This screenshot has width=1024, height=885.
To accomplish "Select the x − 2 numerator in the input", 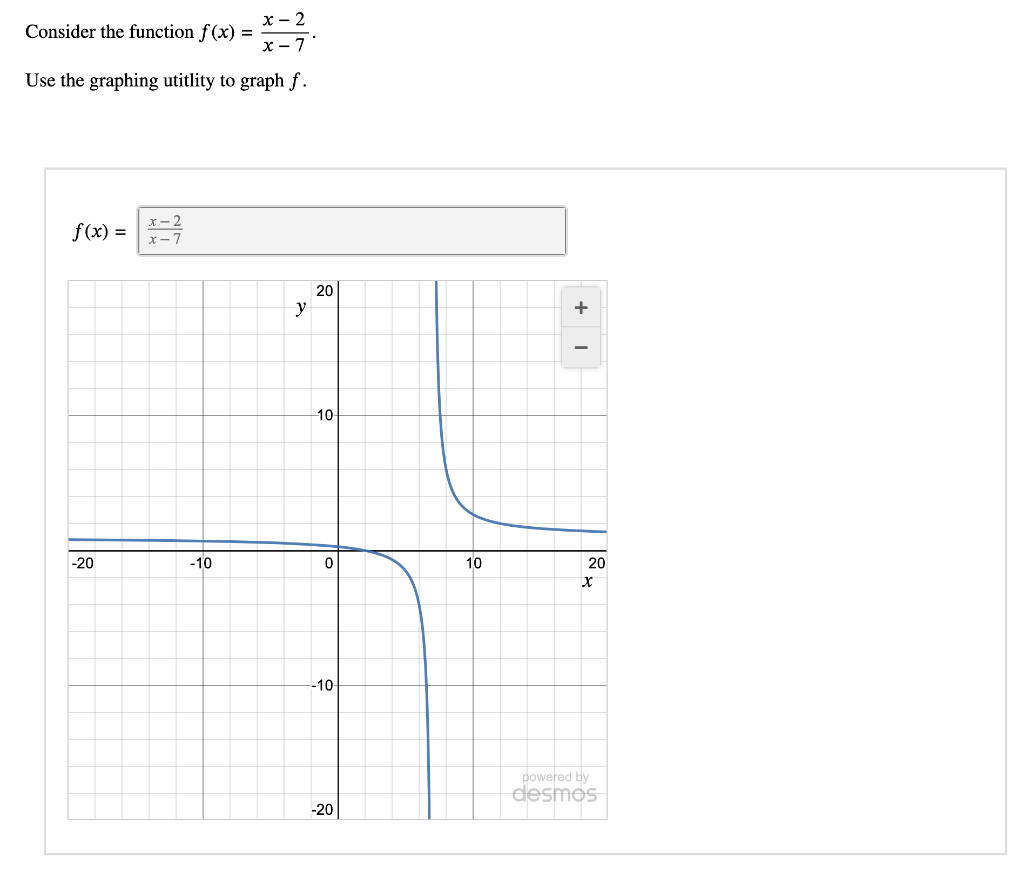I will (164, 222).
